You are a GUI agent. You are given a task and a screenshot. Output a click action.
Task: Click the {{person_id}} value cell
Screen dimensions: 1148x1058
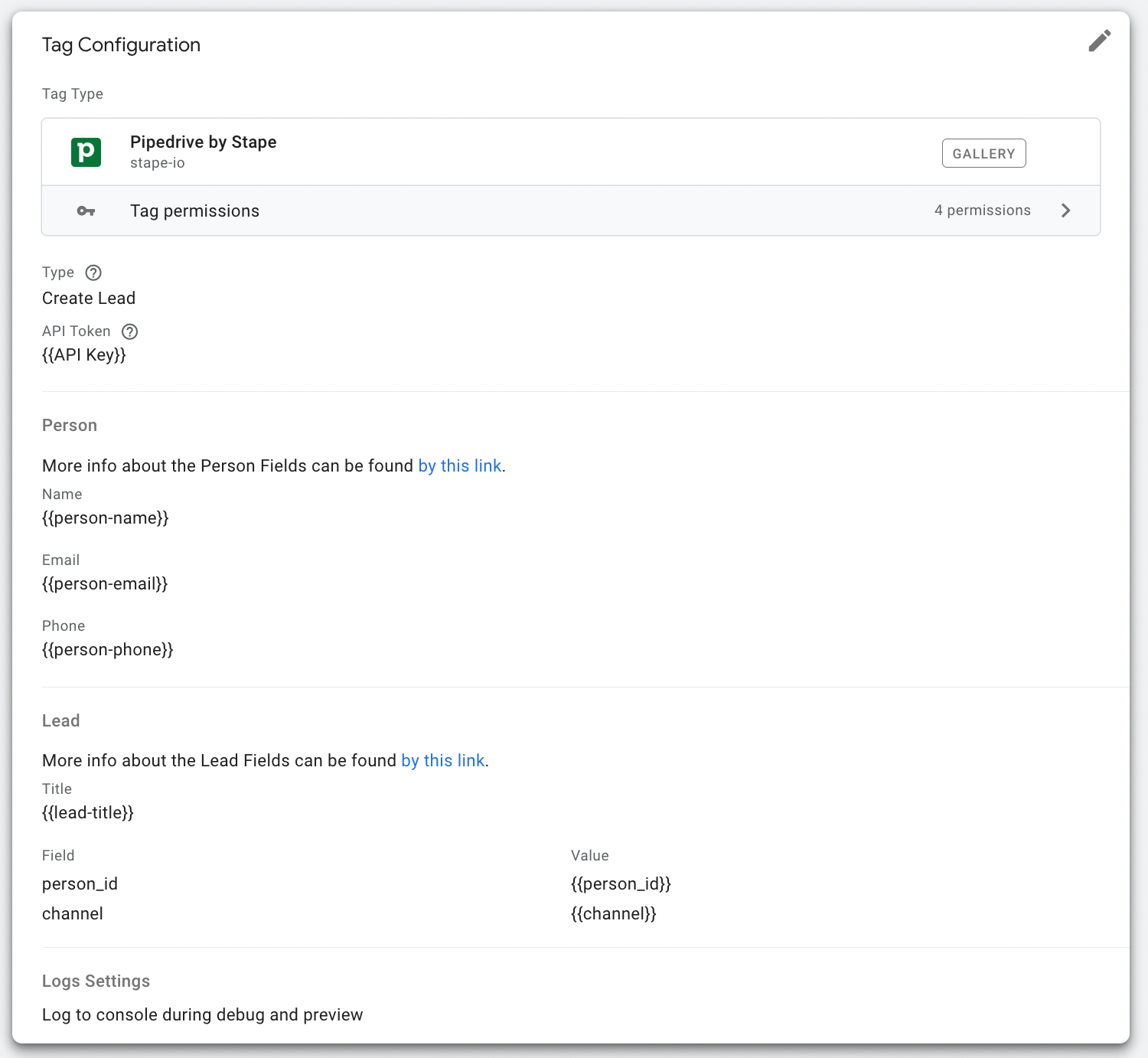pos(621,884)
